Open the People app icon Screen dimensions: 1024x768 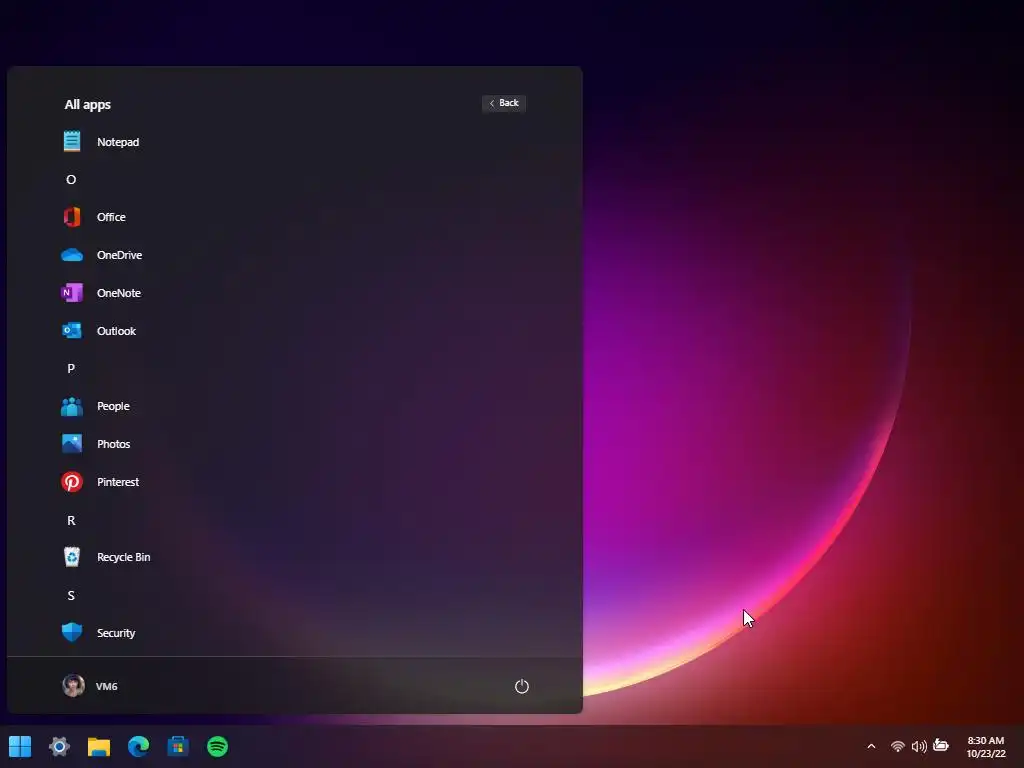[72, 406]
